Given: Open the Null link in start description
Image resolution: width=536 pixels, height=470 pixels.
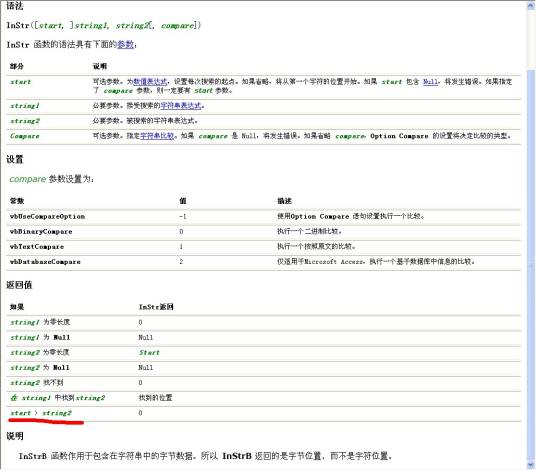Looking at the screenshot, I should [430, 82].
